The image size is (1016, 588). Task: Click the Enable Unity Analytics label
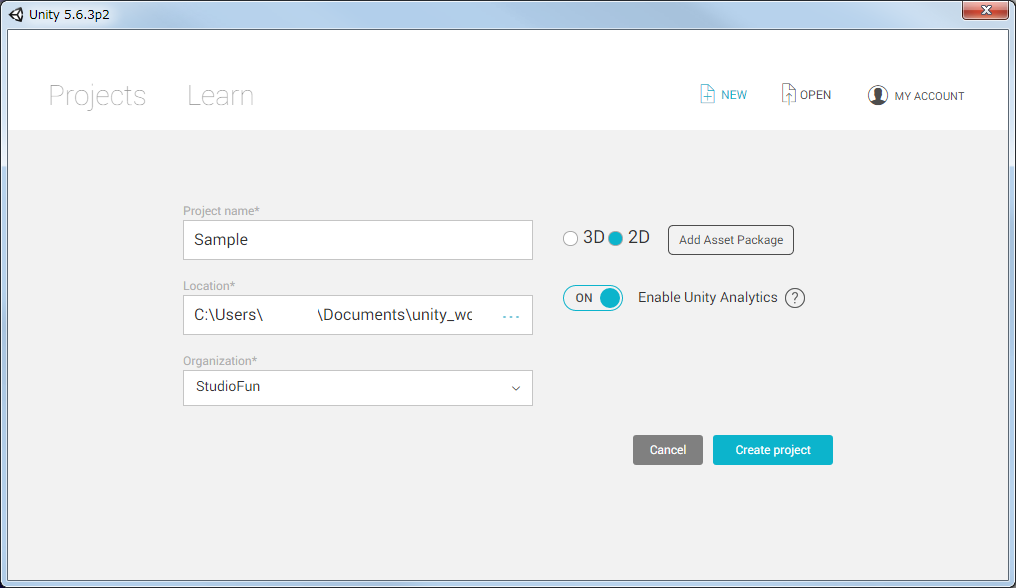[708, 298]
